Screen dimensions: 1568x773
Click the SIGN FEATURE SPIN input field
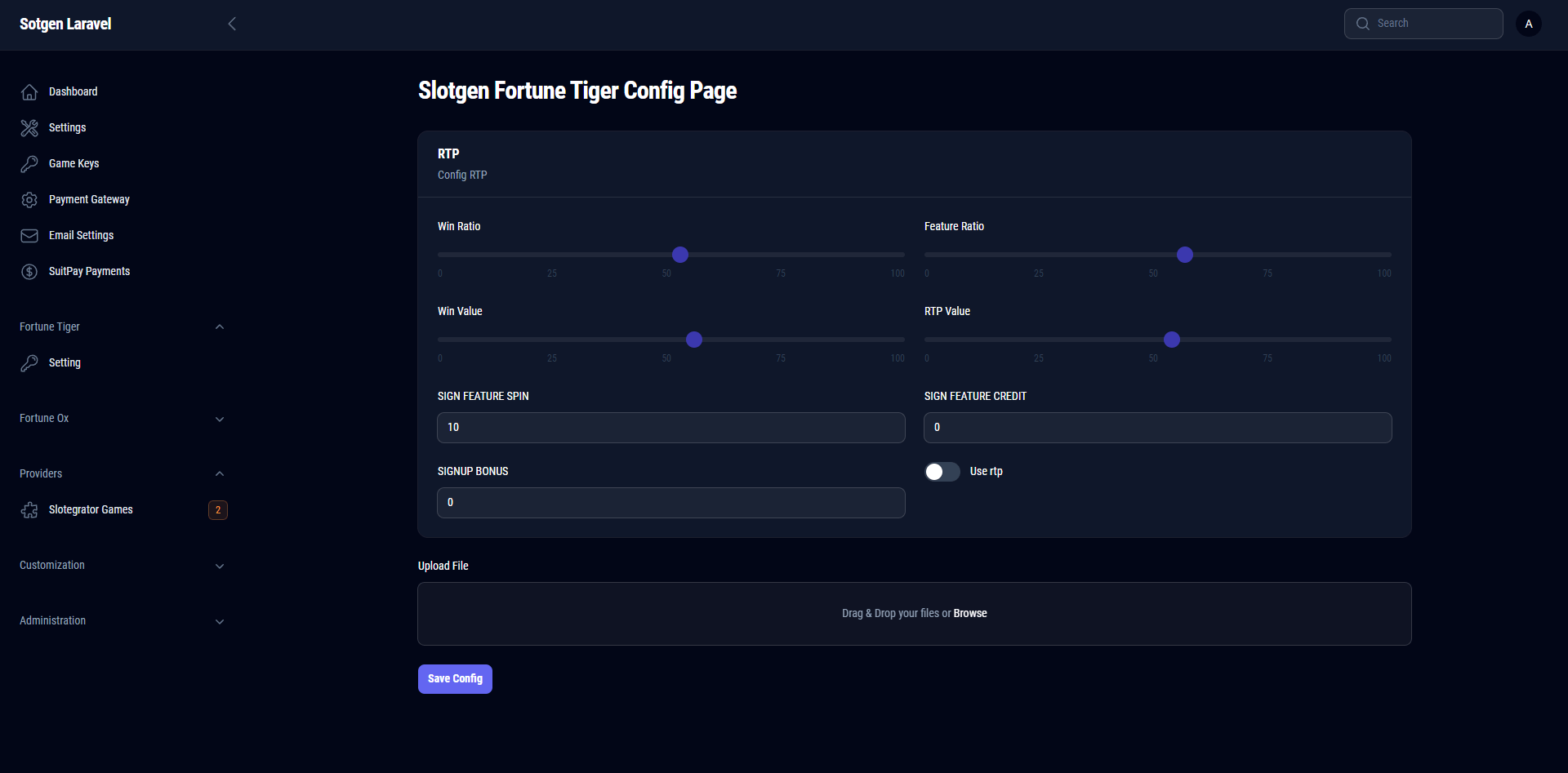[670, 428]
